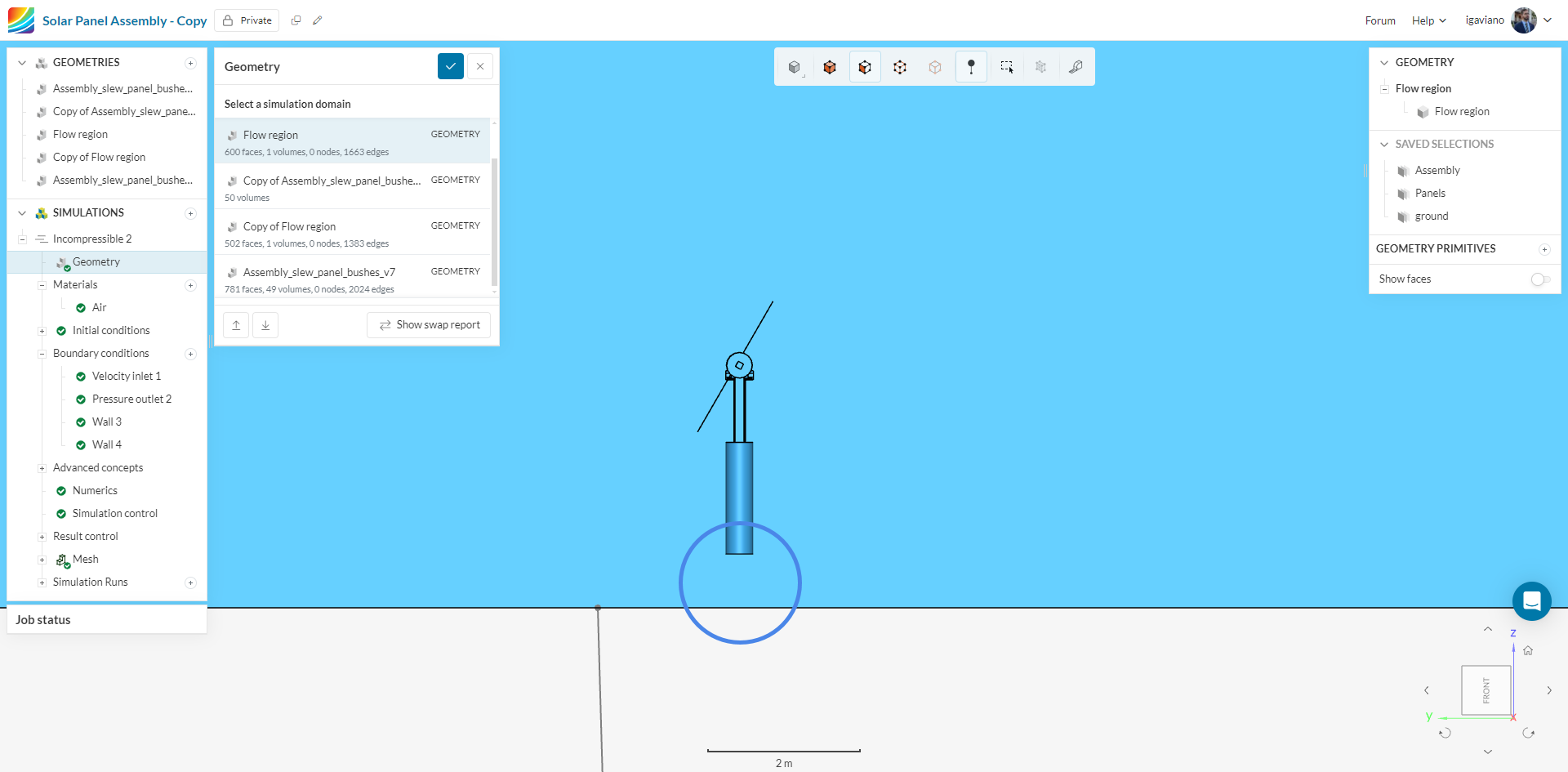Confirm geometry selection with the checkmark

tap(451, 66)
